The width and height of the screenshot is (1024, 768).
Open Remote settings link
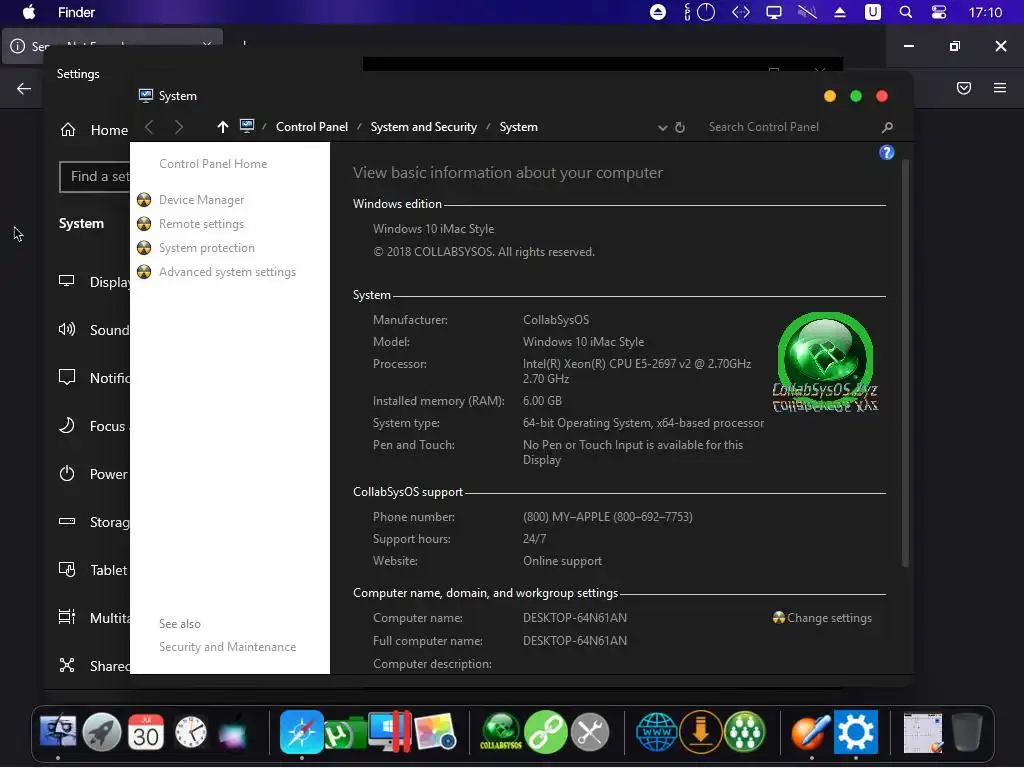point(201,224)
